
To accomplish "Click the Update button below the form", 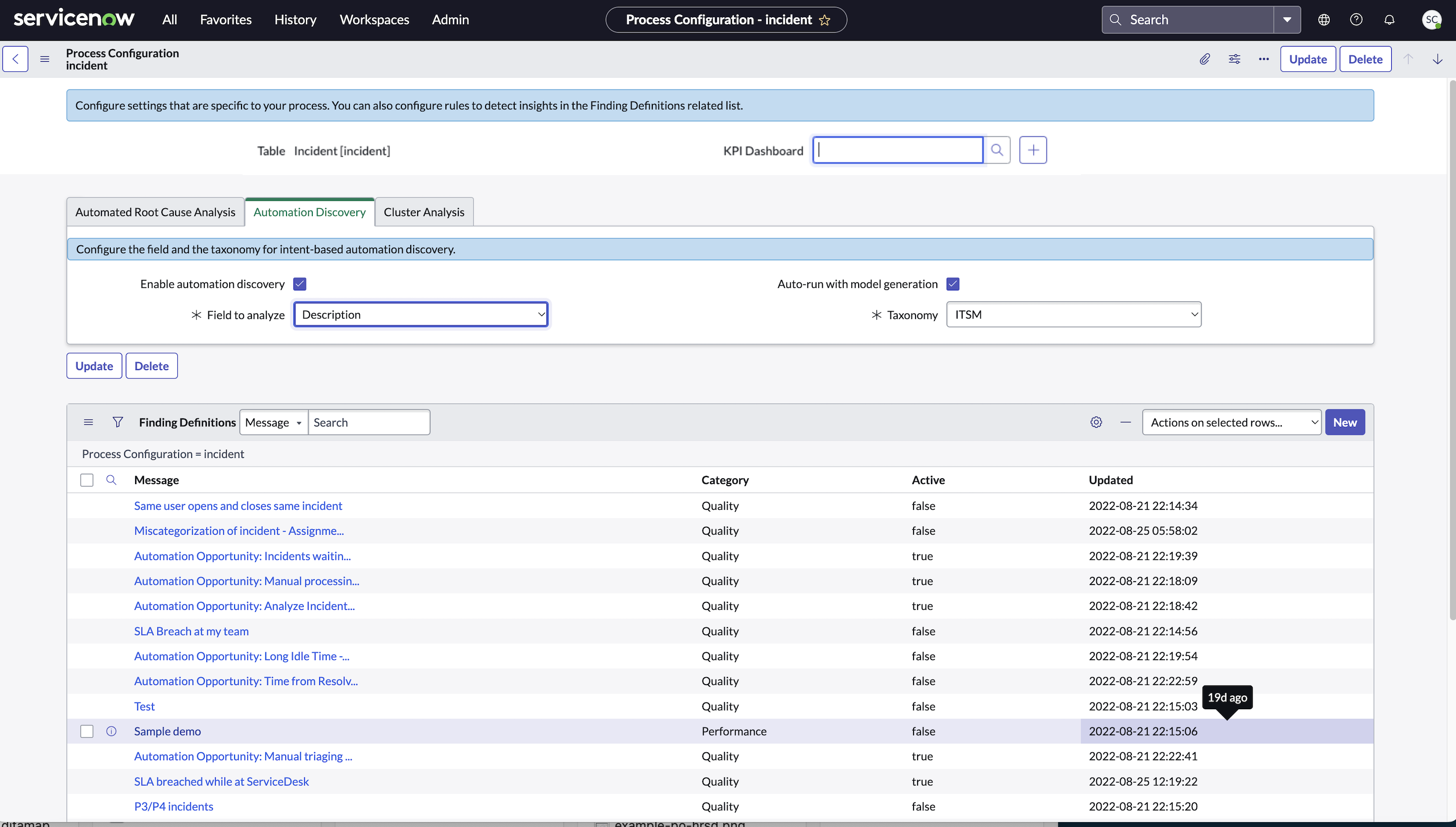I will [x=95, y=366].
